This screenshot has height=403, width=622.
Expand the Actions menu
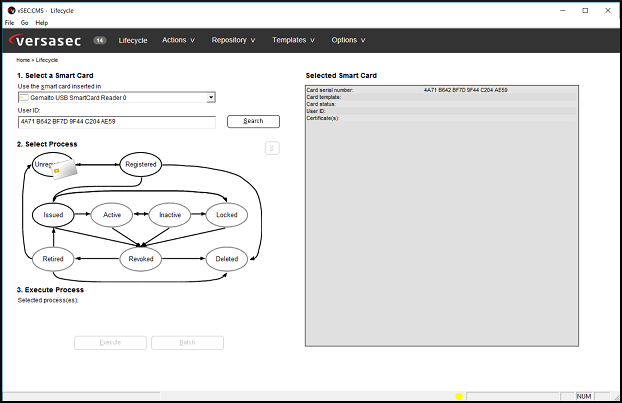(178, 40)
